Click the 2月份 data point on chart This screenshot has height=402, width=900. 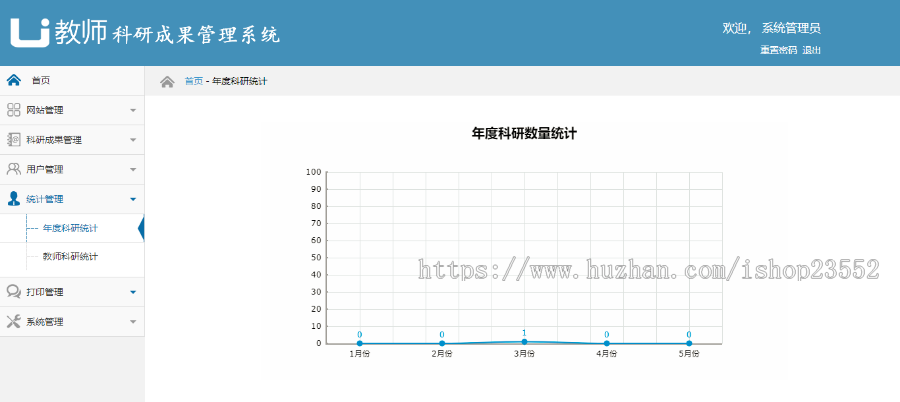click(x=442, y=343)
